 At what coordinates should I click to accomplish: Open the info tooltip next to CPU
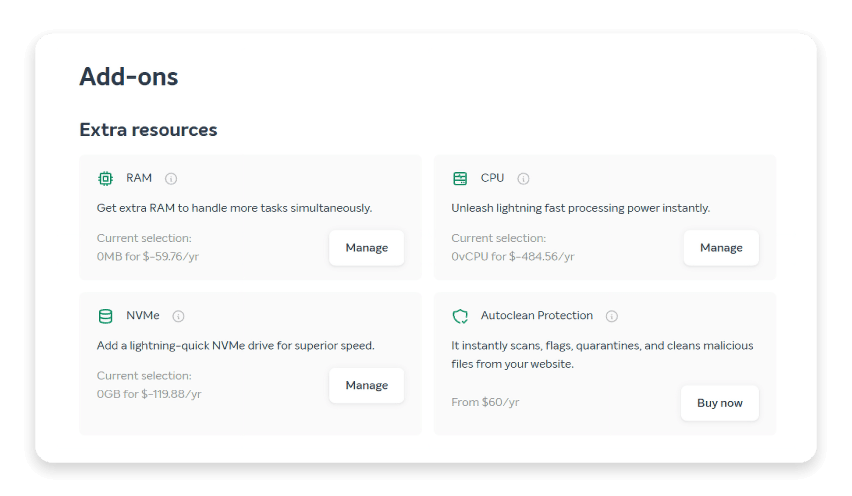tap(523, 179)
